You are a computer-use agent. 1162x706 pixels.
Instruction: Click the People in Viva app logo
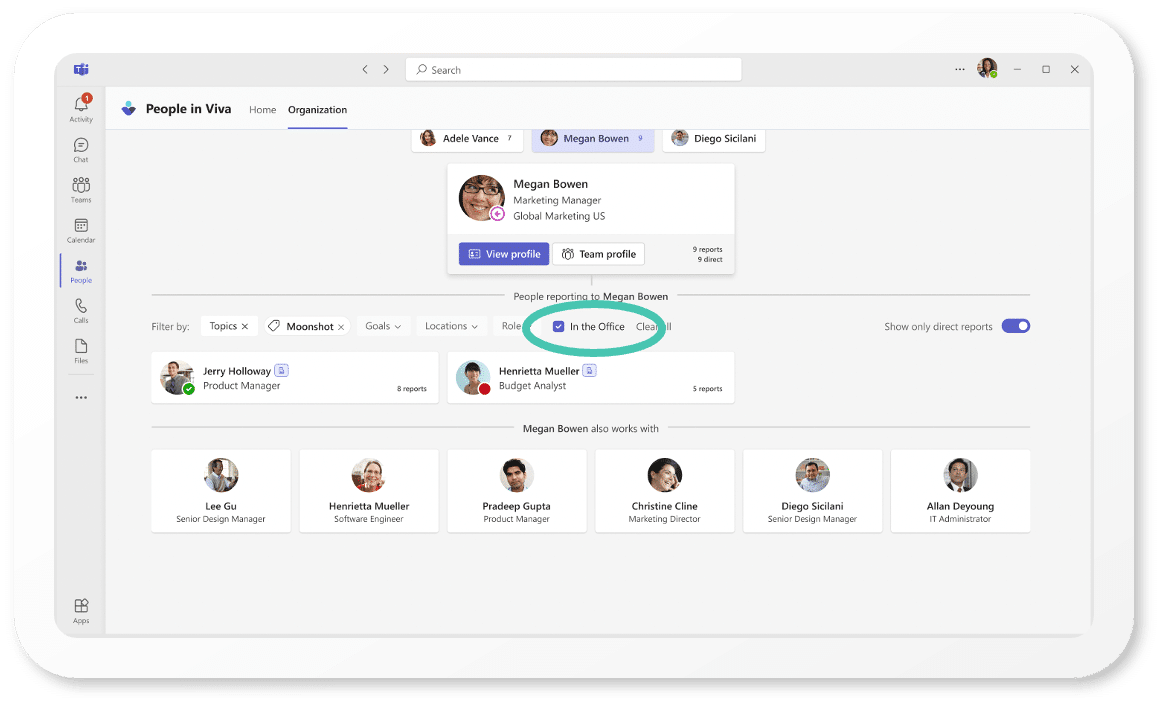coord(129,109)
